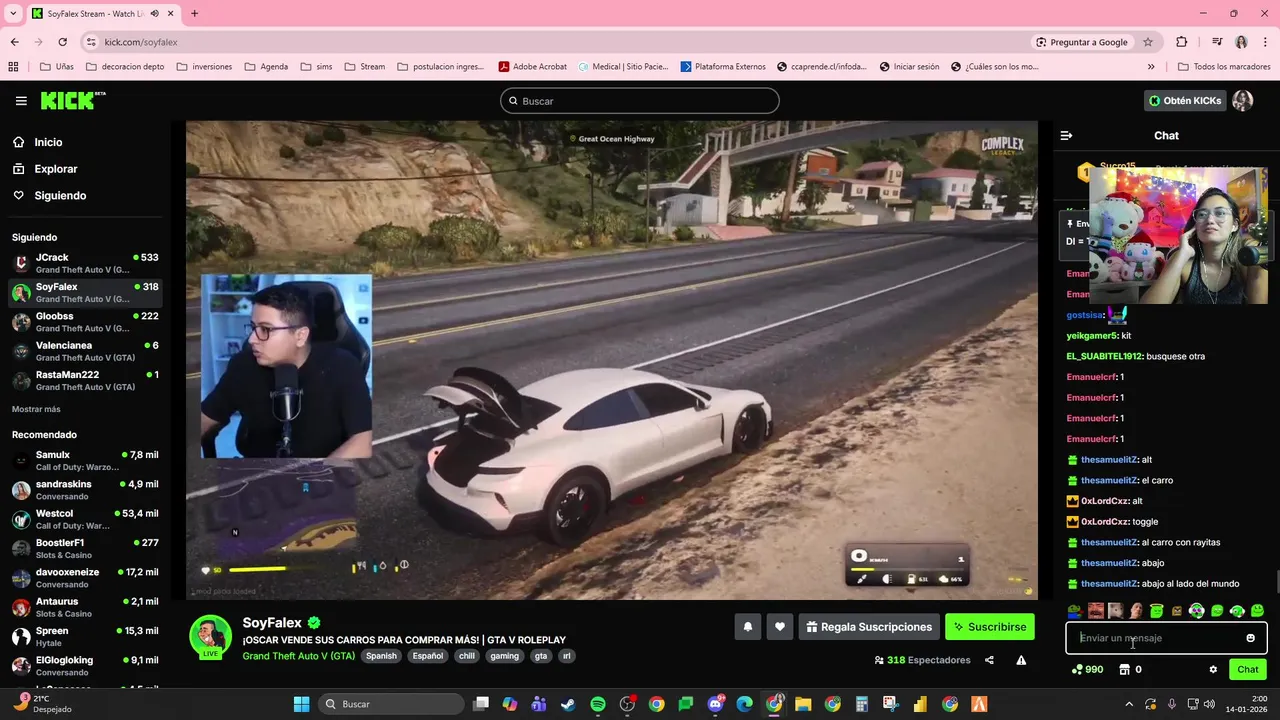This screenshot has height=720, width=1280.
Task: Click the report warning triangle icon
Action: [1021, 660]
